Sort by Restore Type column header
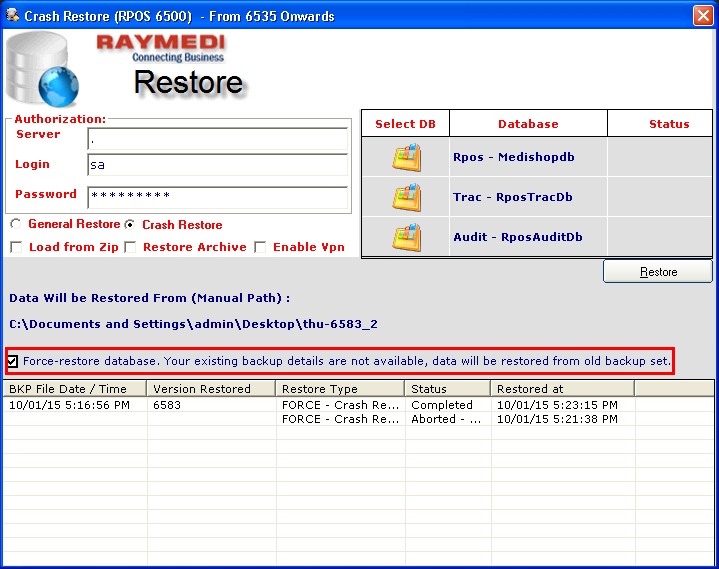 [x=340, y=389]
